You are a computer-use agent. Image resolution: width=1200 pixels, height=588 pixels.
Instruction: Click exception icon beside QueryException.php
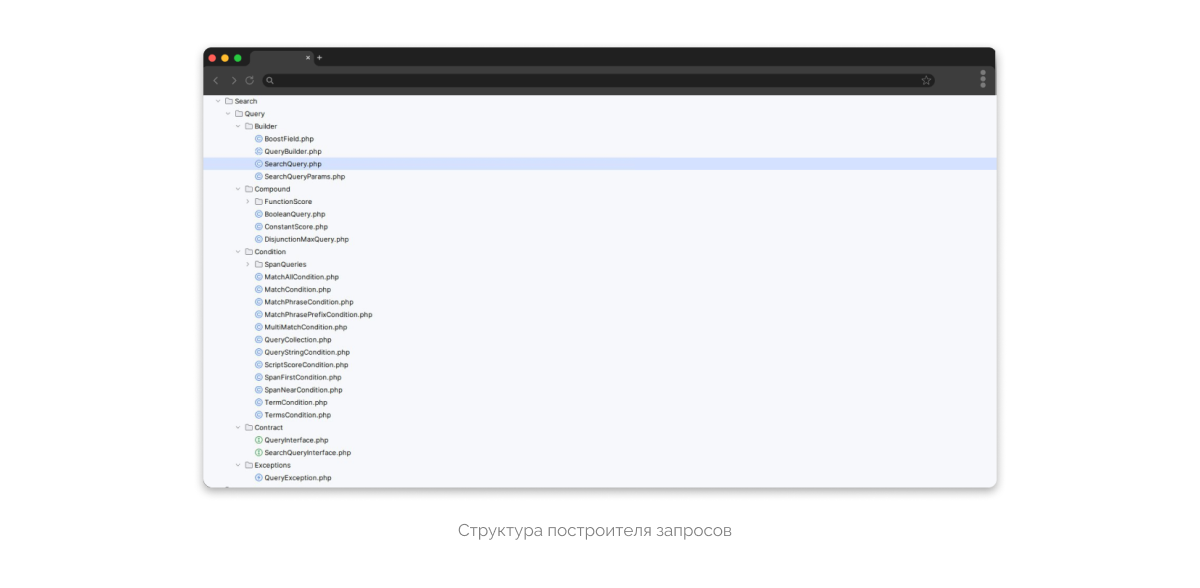point(259,478)
